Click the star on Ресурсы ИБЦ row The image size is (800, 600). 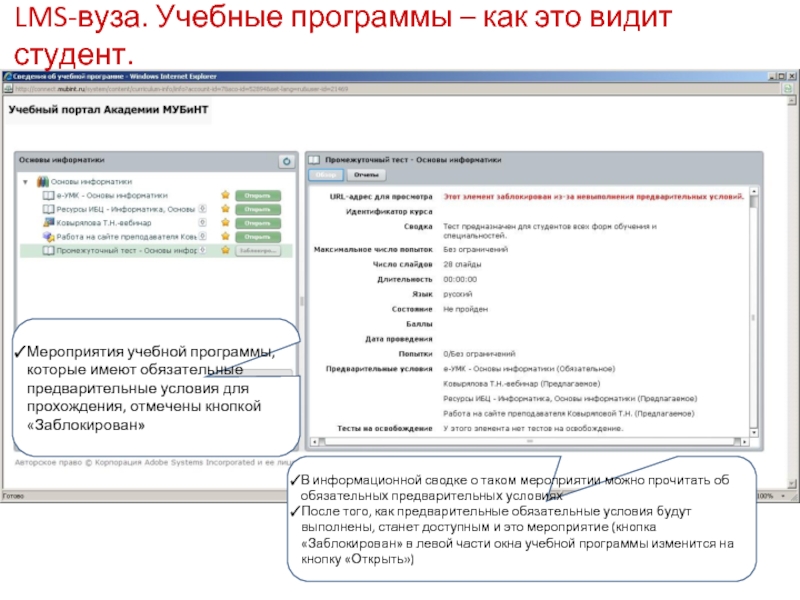226,209
